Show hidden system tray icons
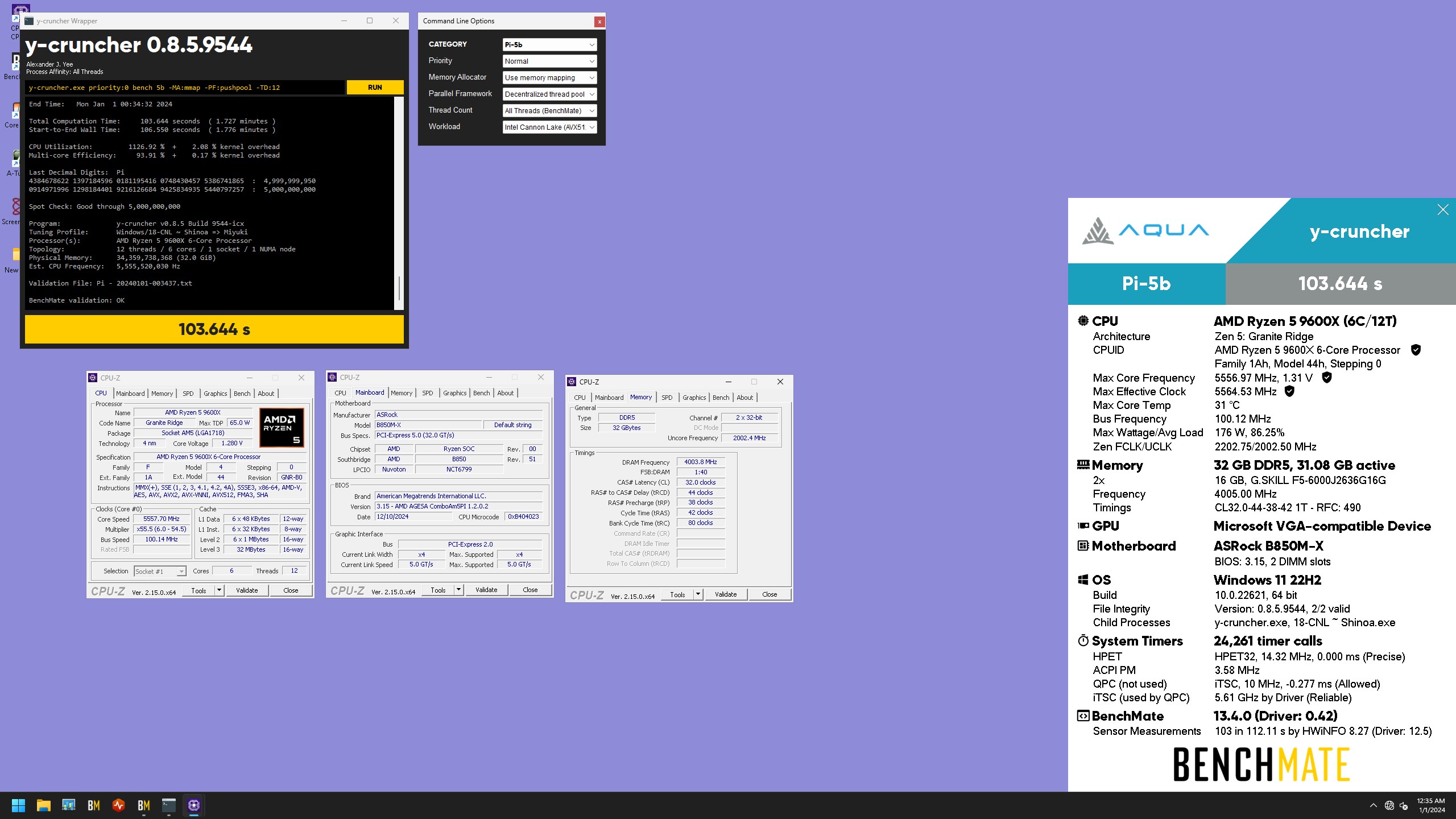This screenshot has height=819, width=1456. point(1373,805)
